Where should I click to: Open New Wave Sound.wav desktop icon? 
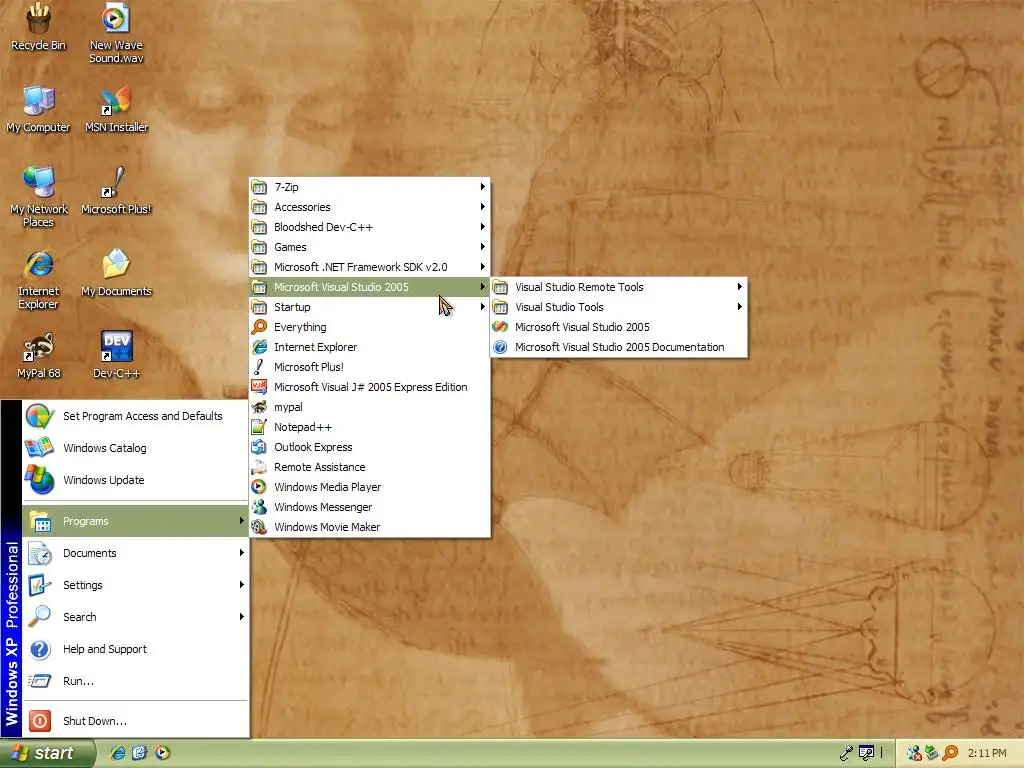pyautogui.click(x=116, y=33)
